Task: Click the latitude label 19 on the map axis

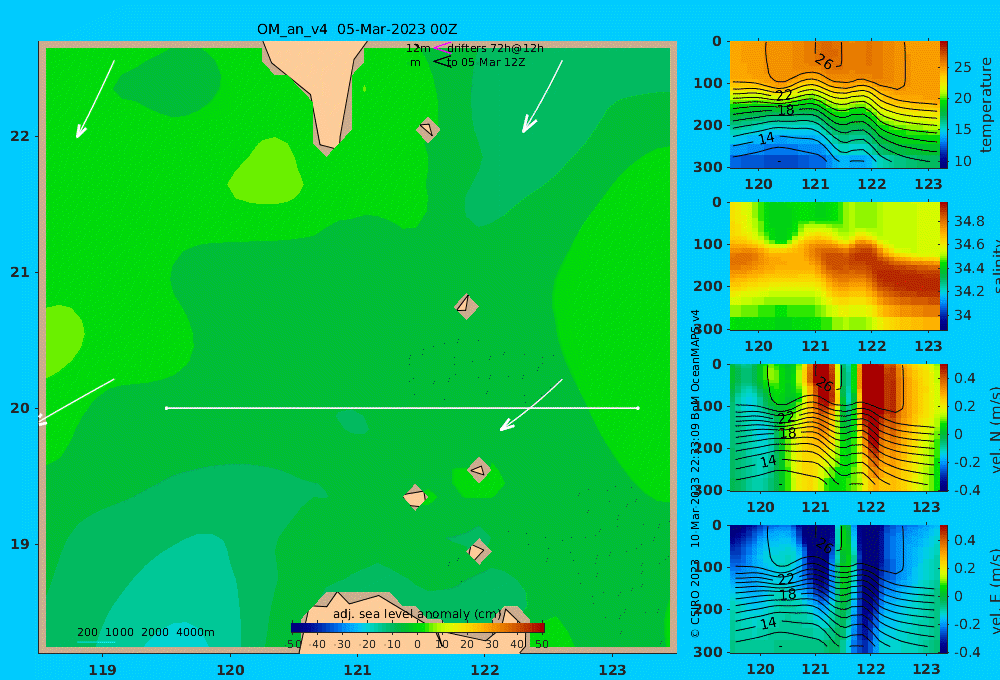Action: click(x=20, y=544)
